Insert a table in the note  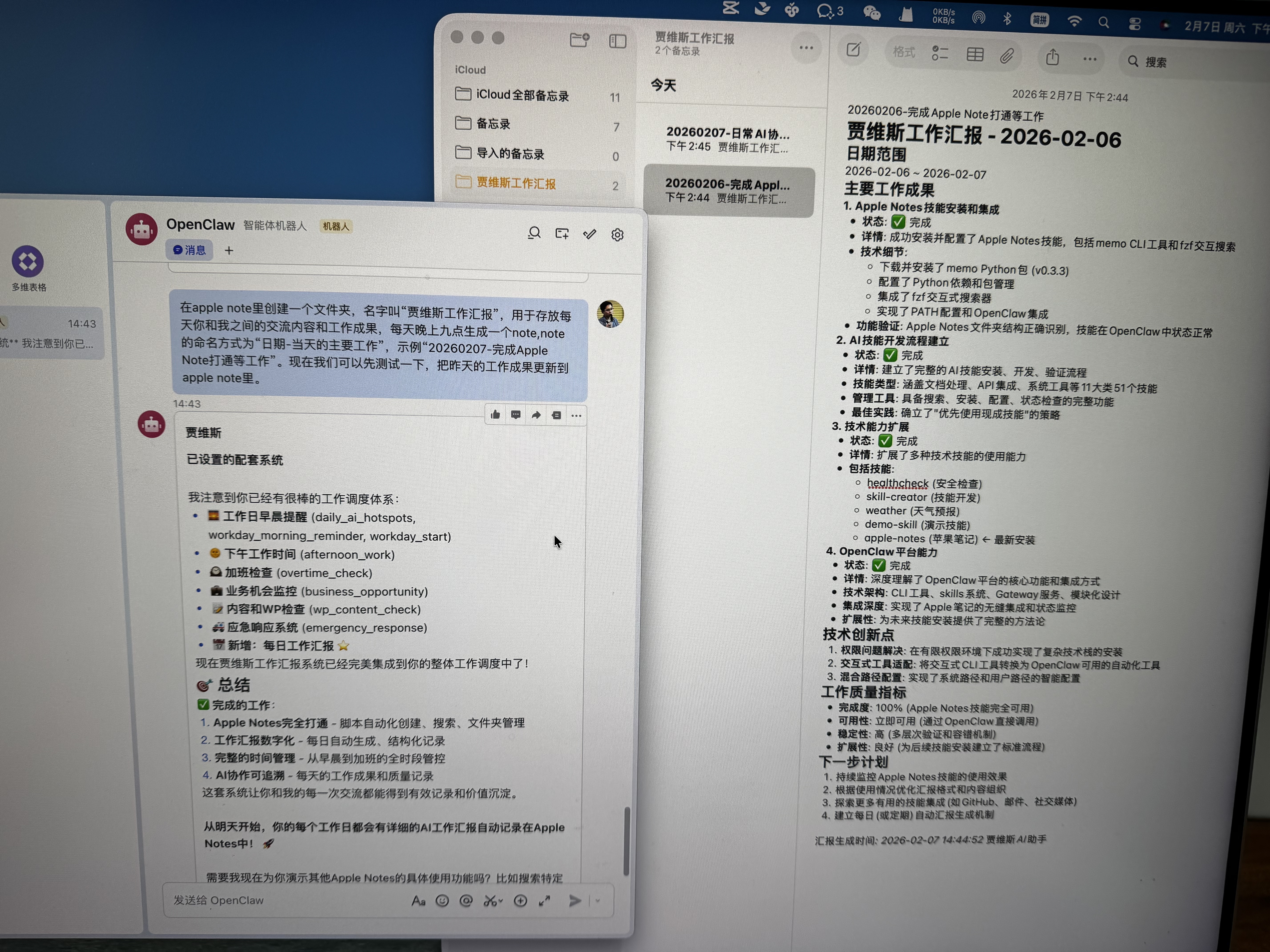(x=975, y=54)
